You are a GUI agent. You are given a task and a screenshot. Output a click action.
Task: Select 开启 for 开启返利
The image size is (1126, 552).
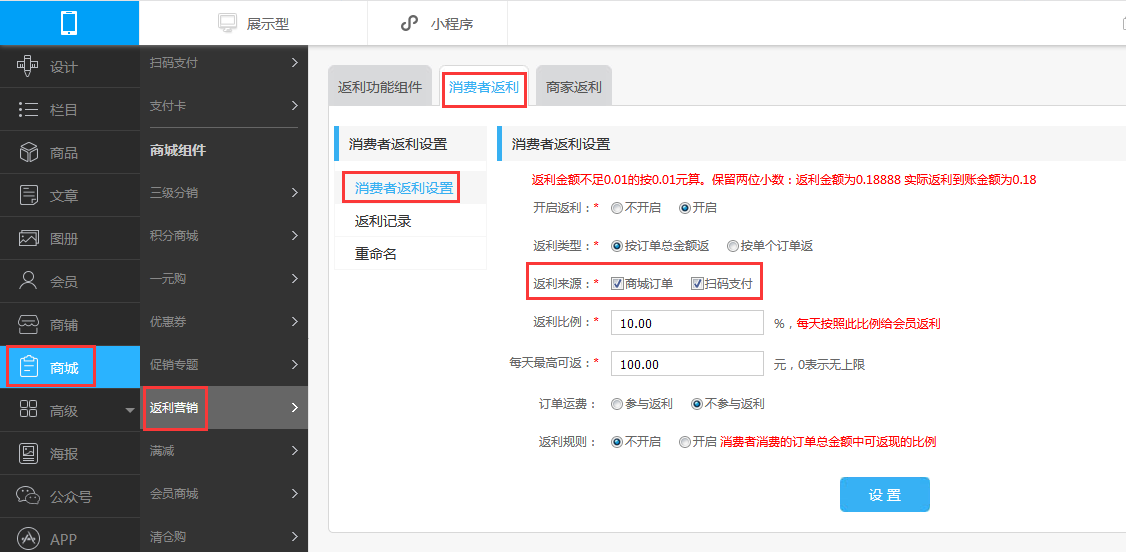pyautogui.click(x=684, y=208)
